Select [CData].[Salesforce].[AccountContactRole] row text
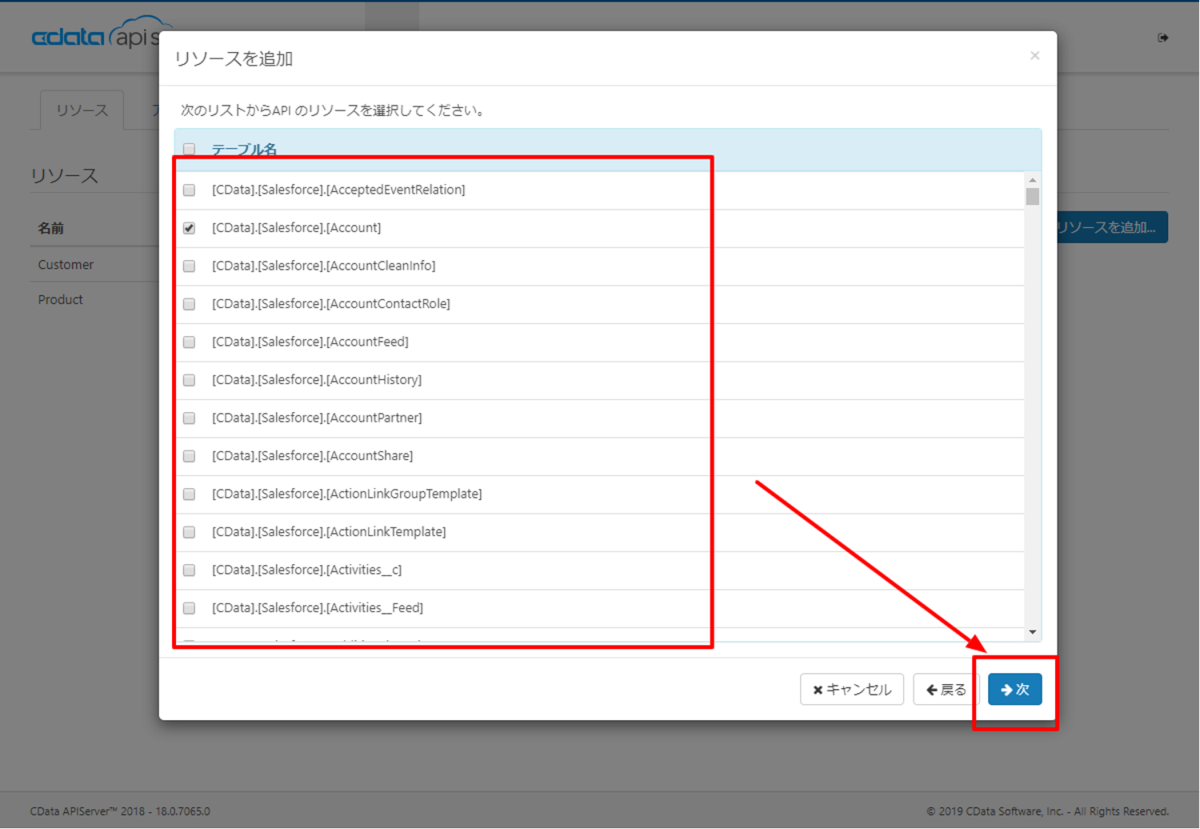 coord(331,304)
